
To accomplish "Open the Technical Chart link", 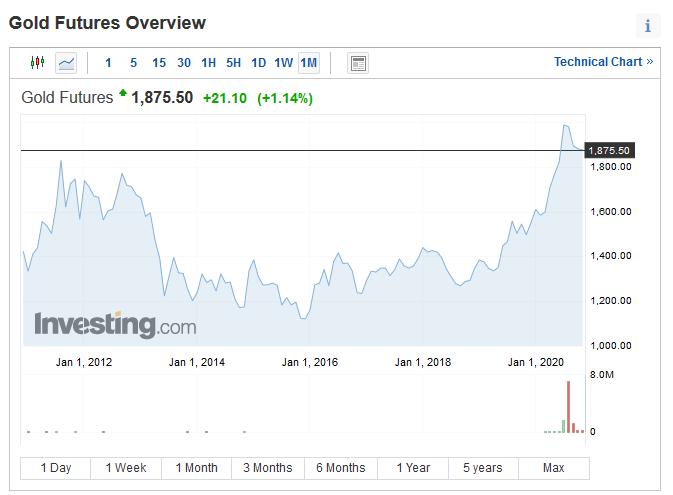I will click(x=603, y=62).
